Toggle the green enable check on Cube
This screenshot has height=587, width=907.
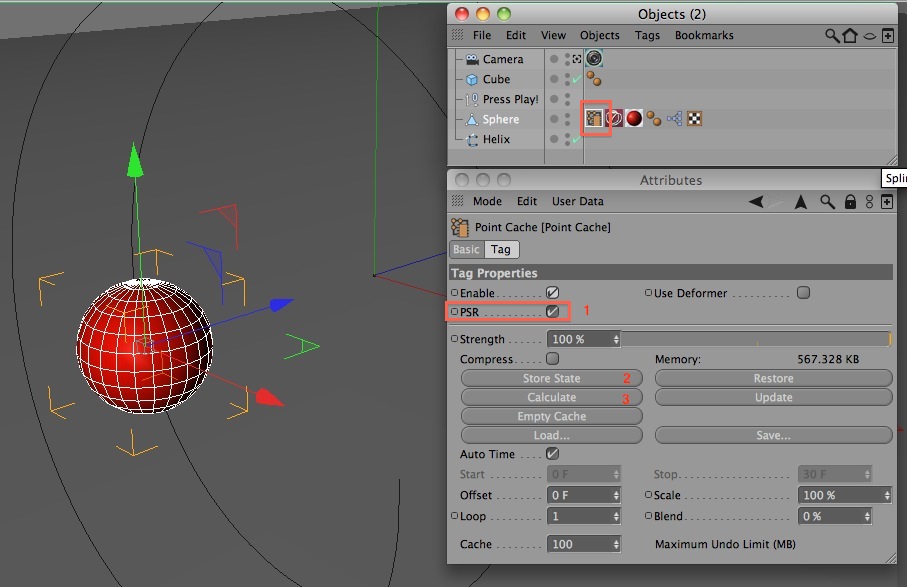[577, 79]
